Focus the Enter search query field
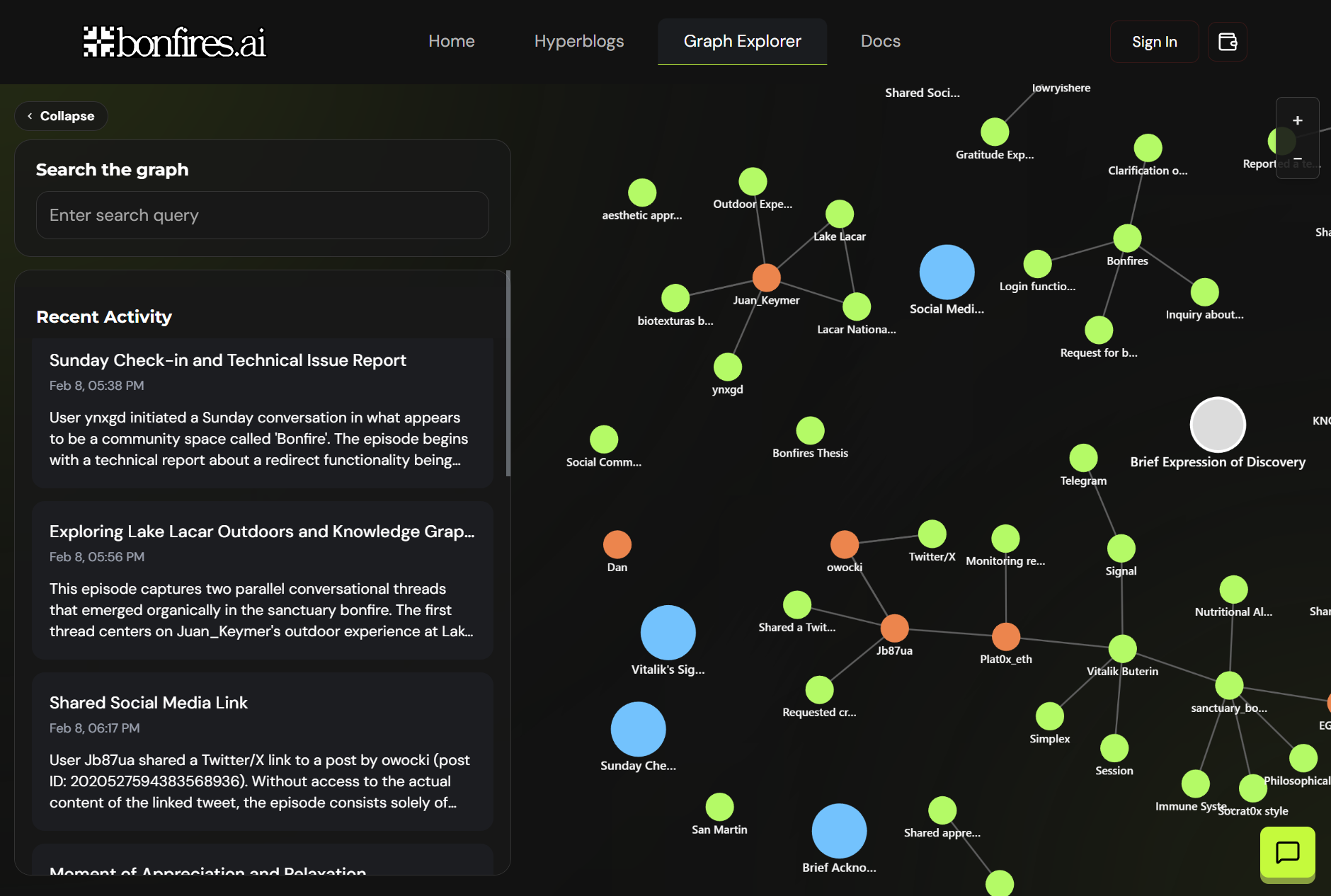1331x896 pixels. pyautogui.click(x=263, y=215)
